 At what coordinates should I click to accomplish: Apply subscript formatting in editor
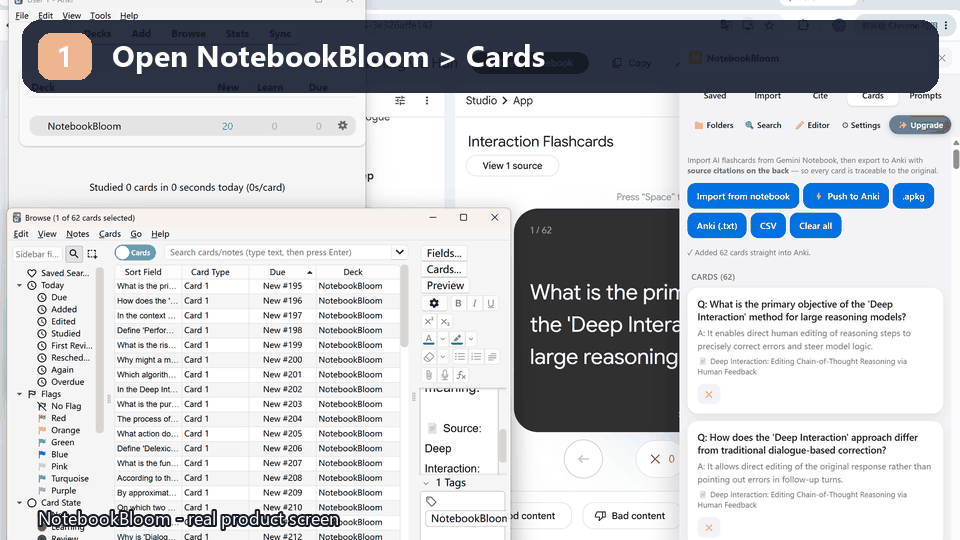[445, 321]
